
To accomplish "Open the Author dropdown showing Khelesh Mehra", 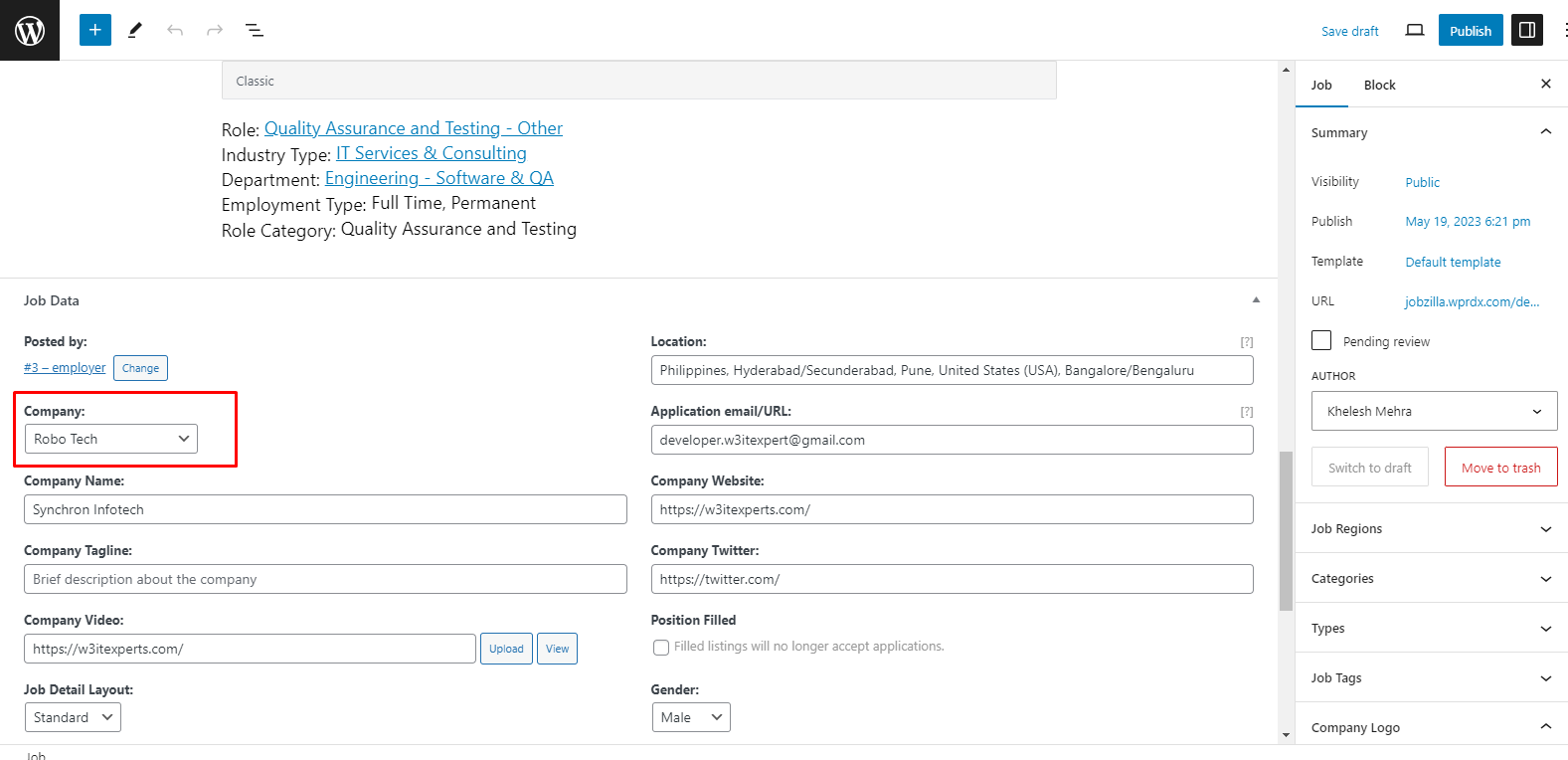I will tap(1434, 411).
